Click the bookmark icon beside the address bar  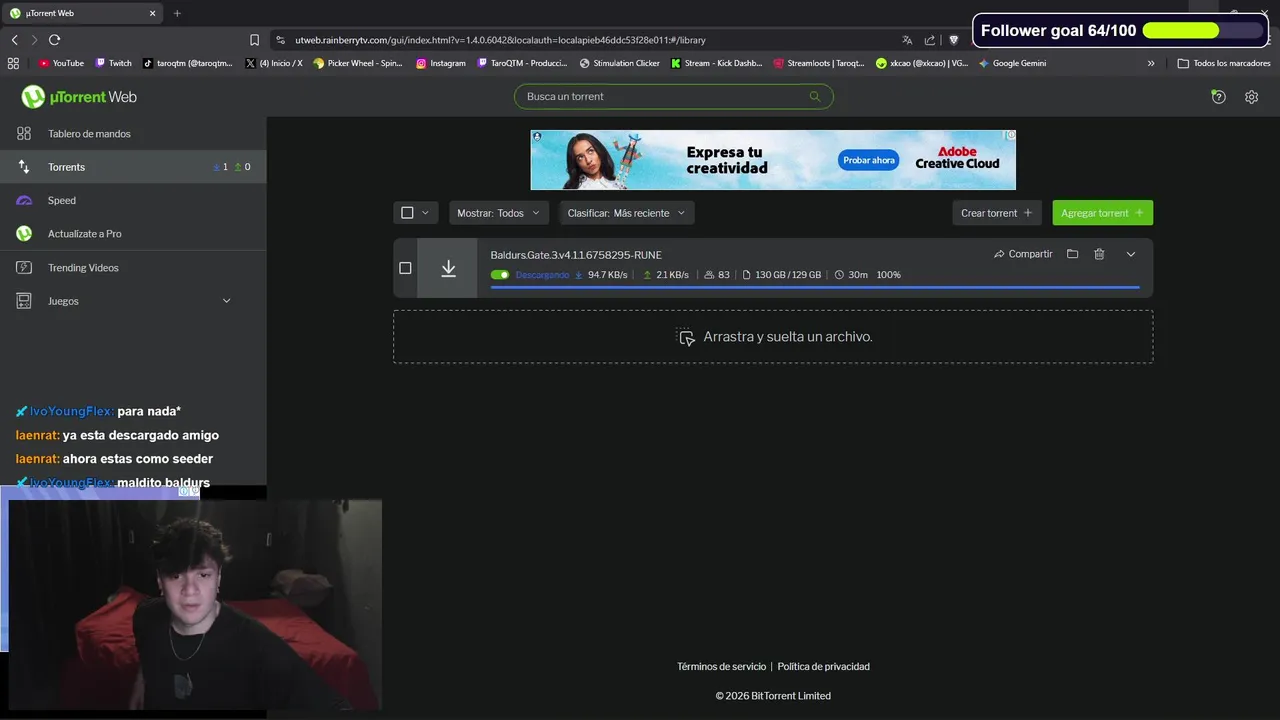(254, 40)
